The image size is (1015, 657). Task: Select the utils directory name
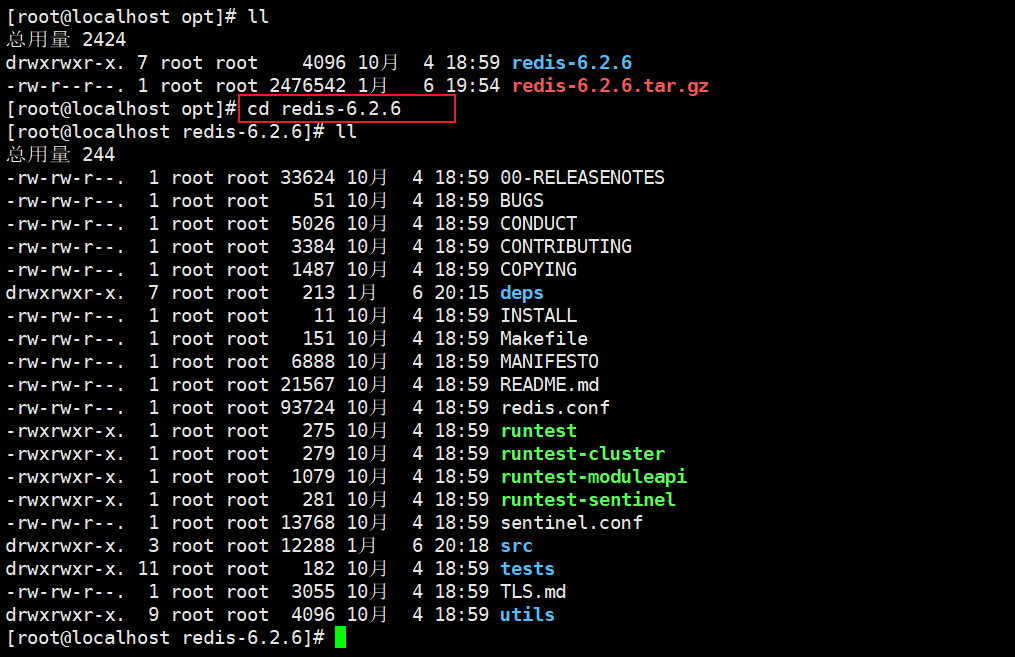pos(527,615)
